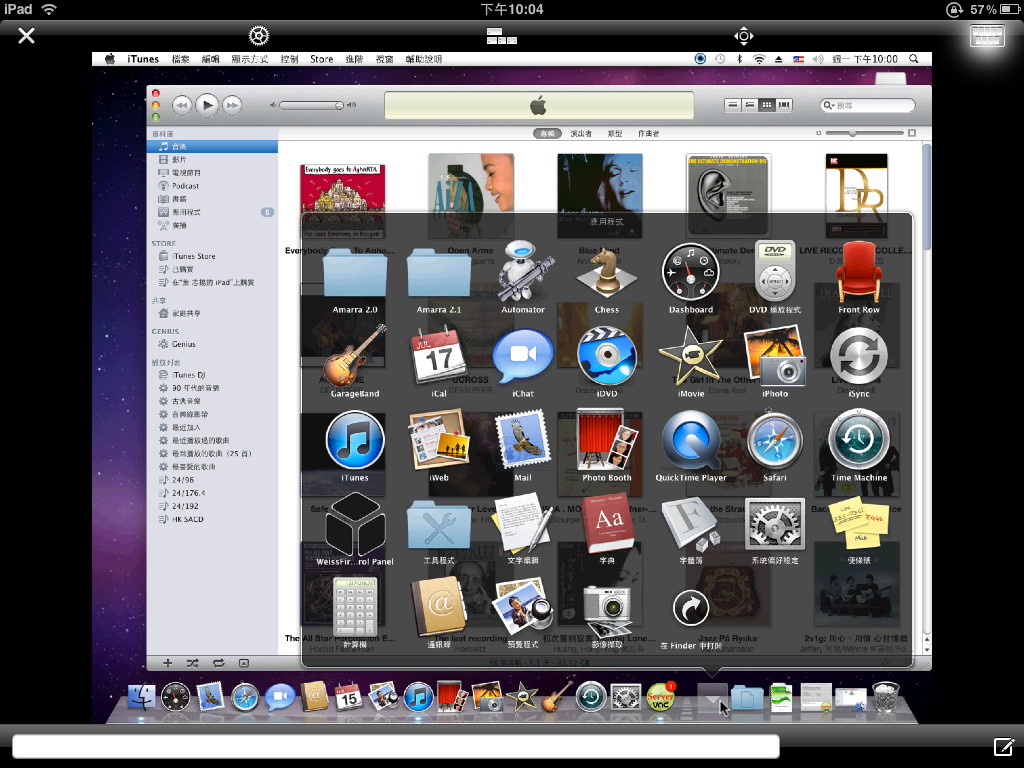Open Safari from the applications stack grid
This screenshot has height=768, width=1024.
775,441
